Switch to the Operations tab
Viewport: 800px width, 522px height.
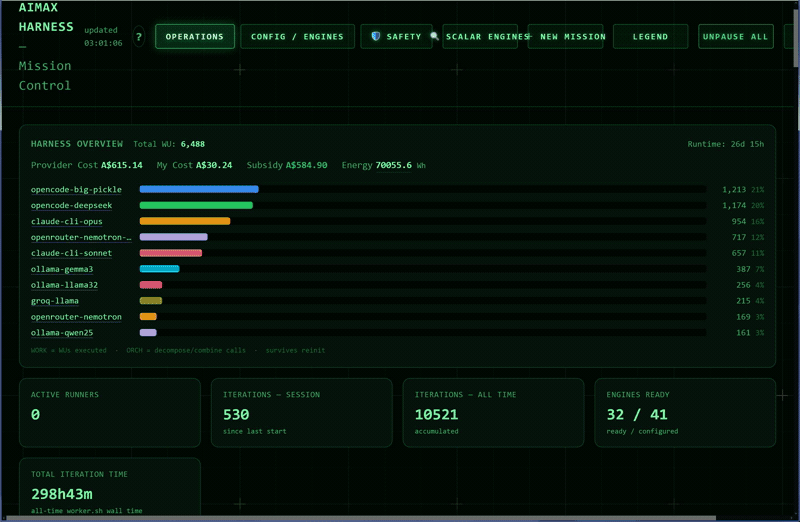194,37
